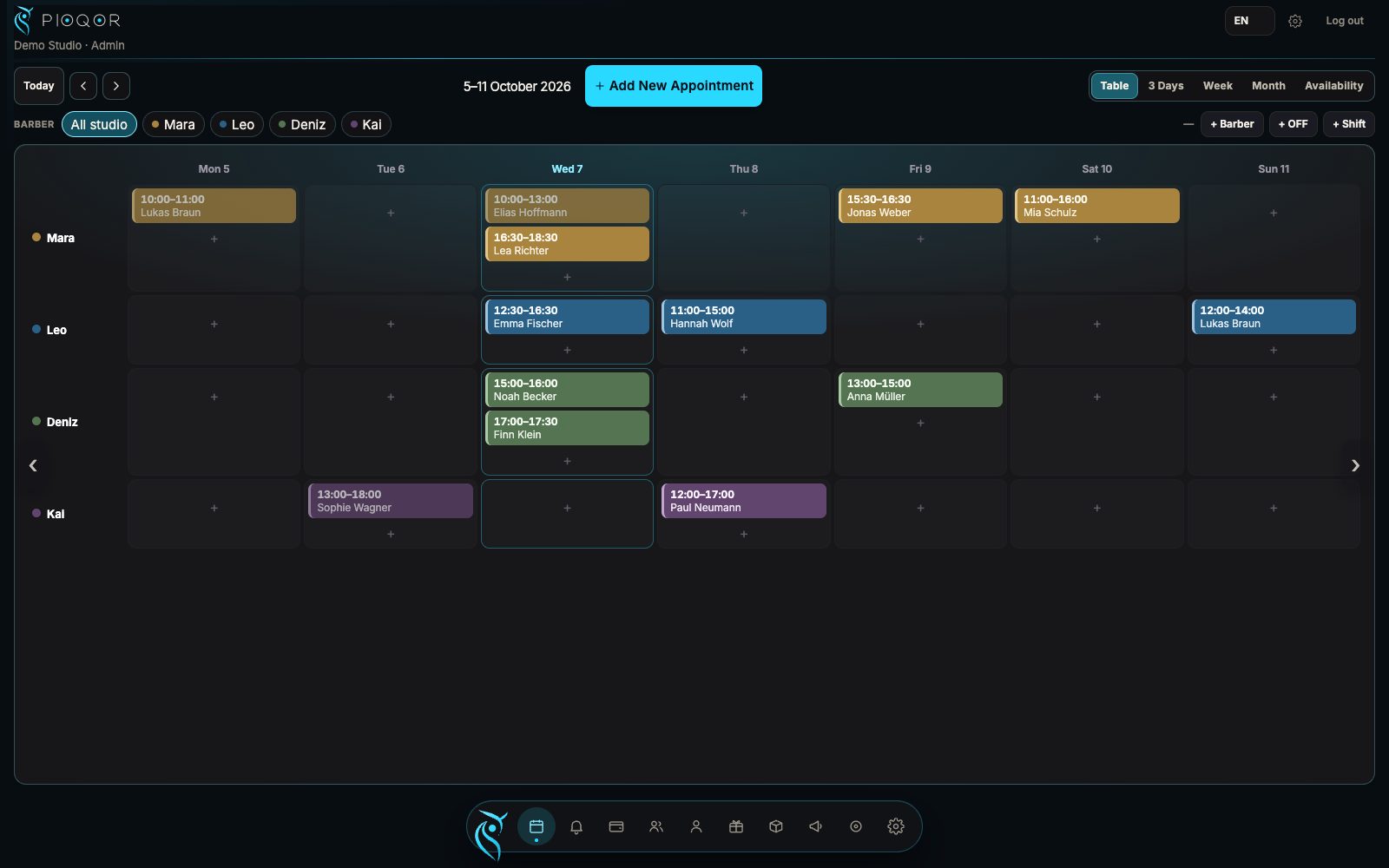Open the megaphone marketing icon in dock

(816, 826)
